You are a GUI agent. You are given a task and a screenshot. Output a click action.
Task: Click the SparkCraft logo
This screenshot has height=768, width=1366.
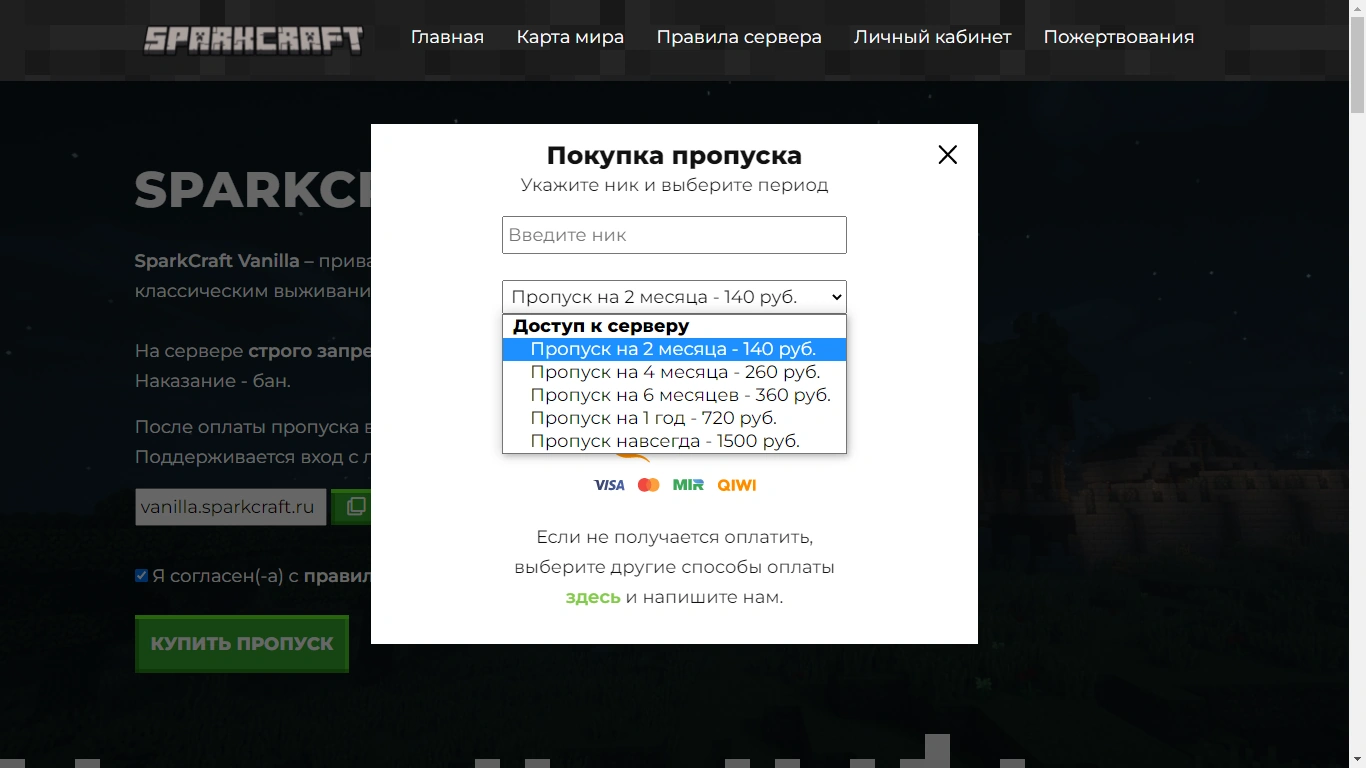253,39
